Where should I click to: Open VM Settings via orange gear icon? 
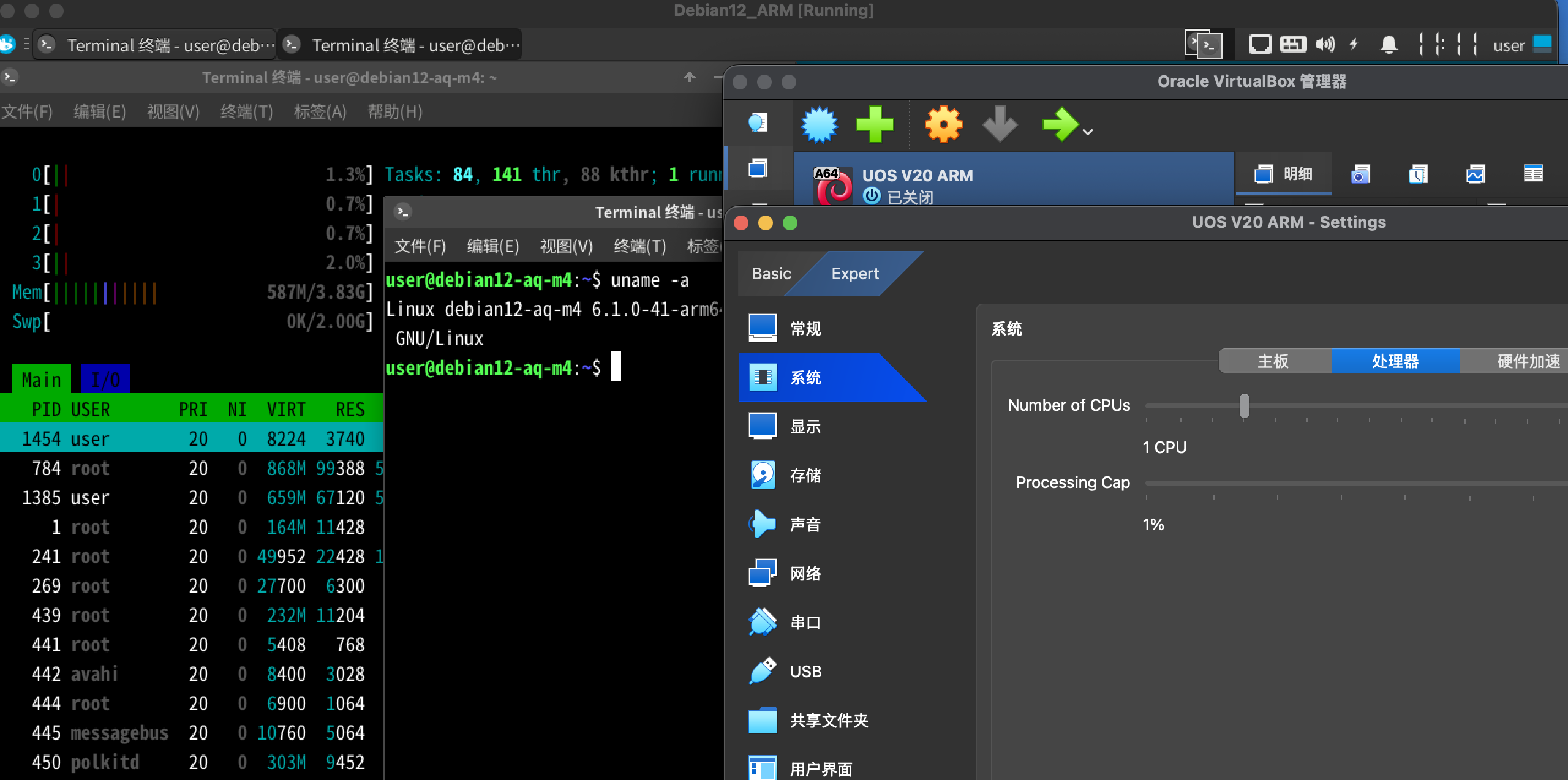[x=943, y=124]
